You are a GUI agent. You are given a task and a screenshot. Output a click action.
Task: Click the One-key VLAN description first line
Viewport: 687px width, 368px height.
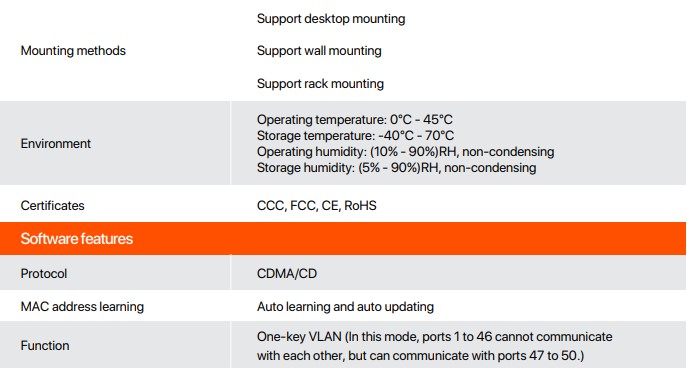(435, 336)
